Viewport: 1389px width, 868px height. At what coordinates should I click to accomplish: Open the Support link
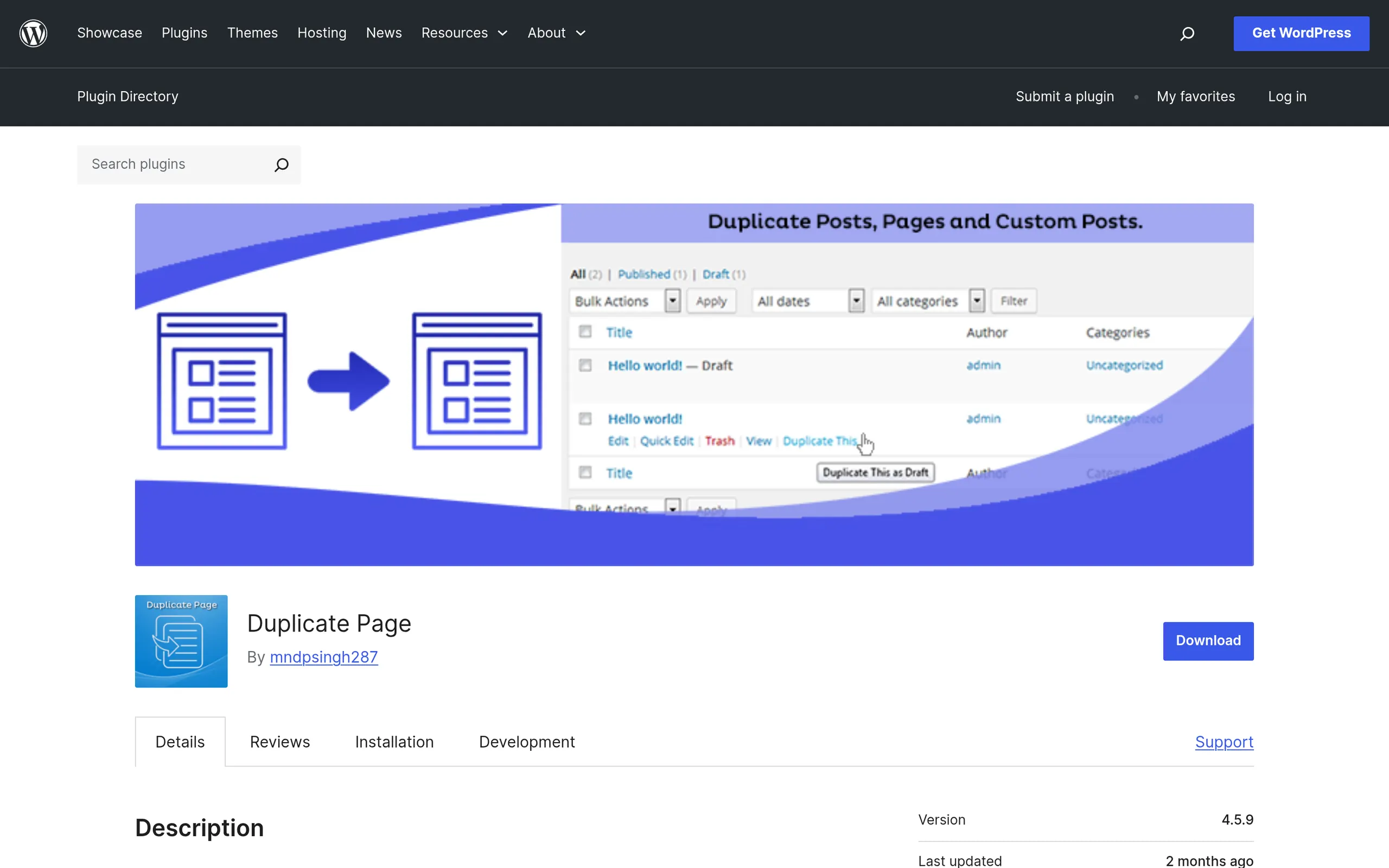(x=1224, y=742)
